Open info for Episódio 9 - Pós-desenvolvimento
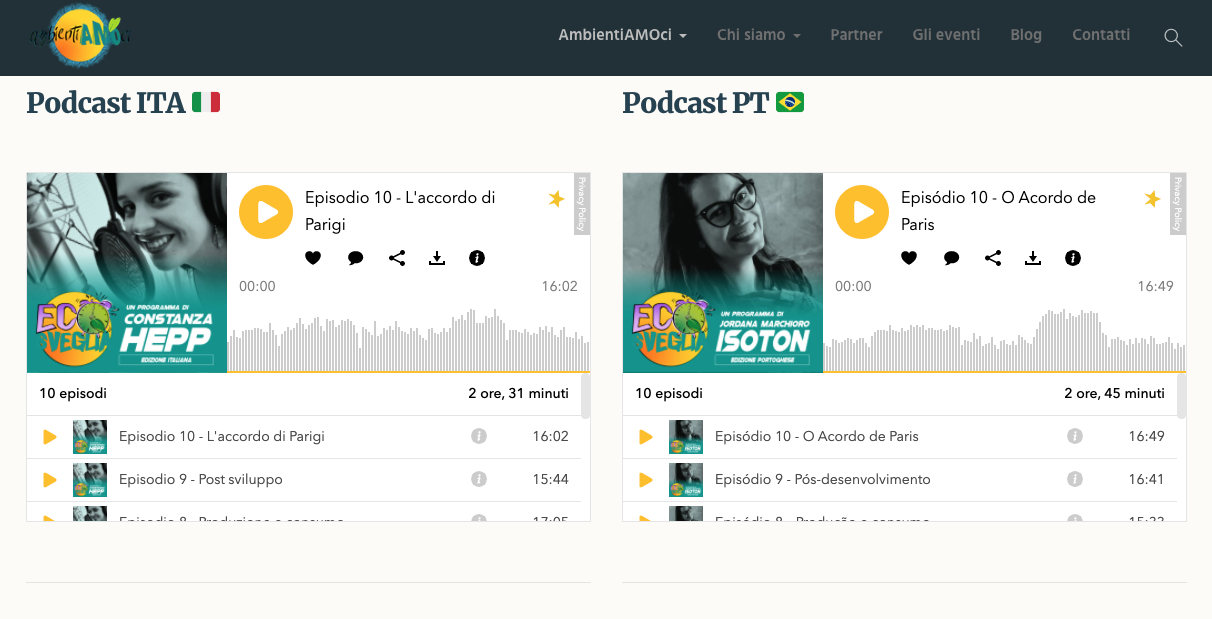 click(1075, 479)
